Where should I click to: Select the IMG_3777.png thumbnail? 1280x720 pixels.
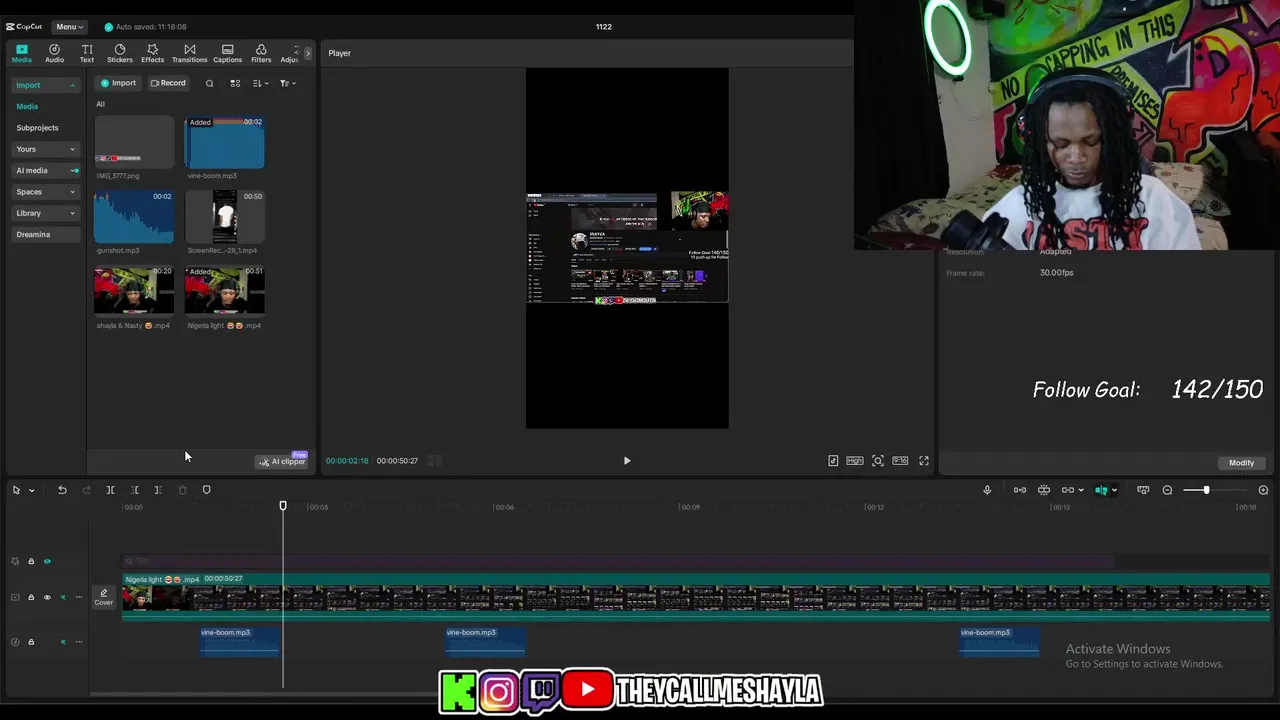pyautogui.click(x=134, y=142)
